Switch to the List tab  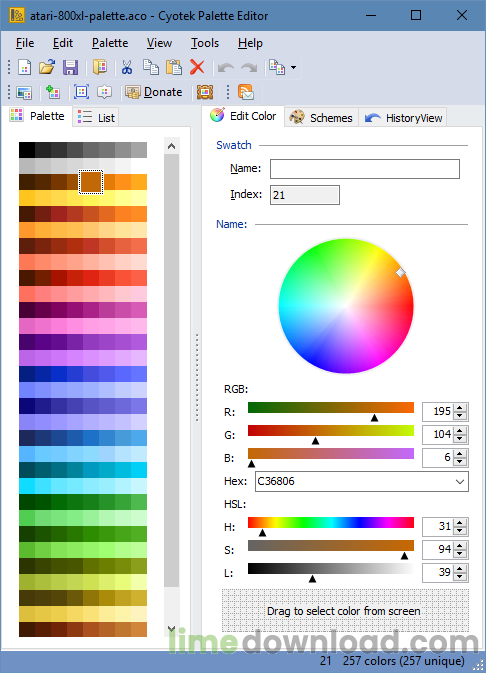click(x=96, y=117)
